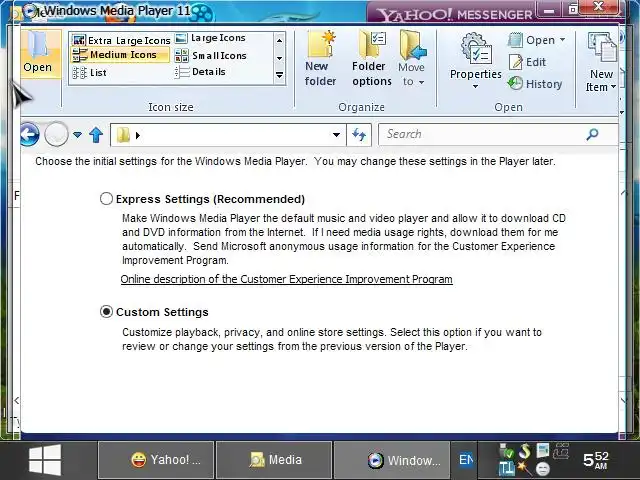
Task: Switch to Details view
Action: [x=200, y=72]
